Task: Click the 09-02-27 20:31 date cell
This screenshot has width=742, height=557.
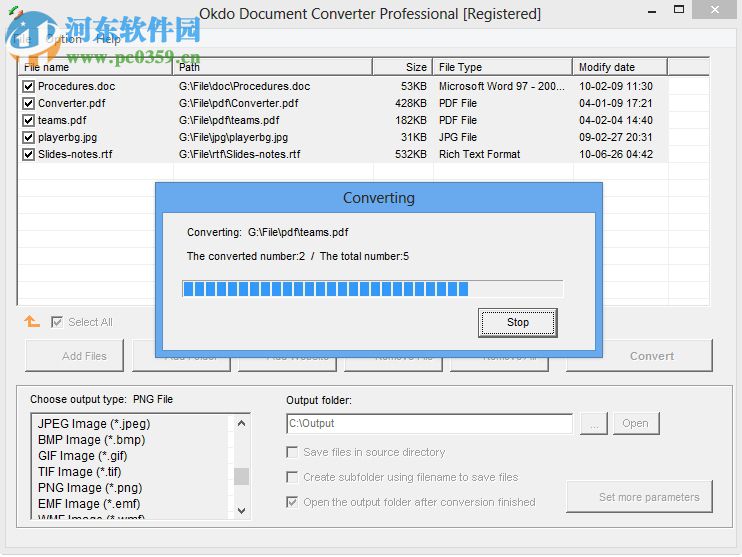Action: (616, 137)
